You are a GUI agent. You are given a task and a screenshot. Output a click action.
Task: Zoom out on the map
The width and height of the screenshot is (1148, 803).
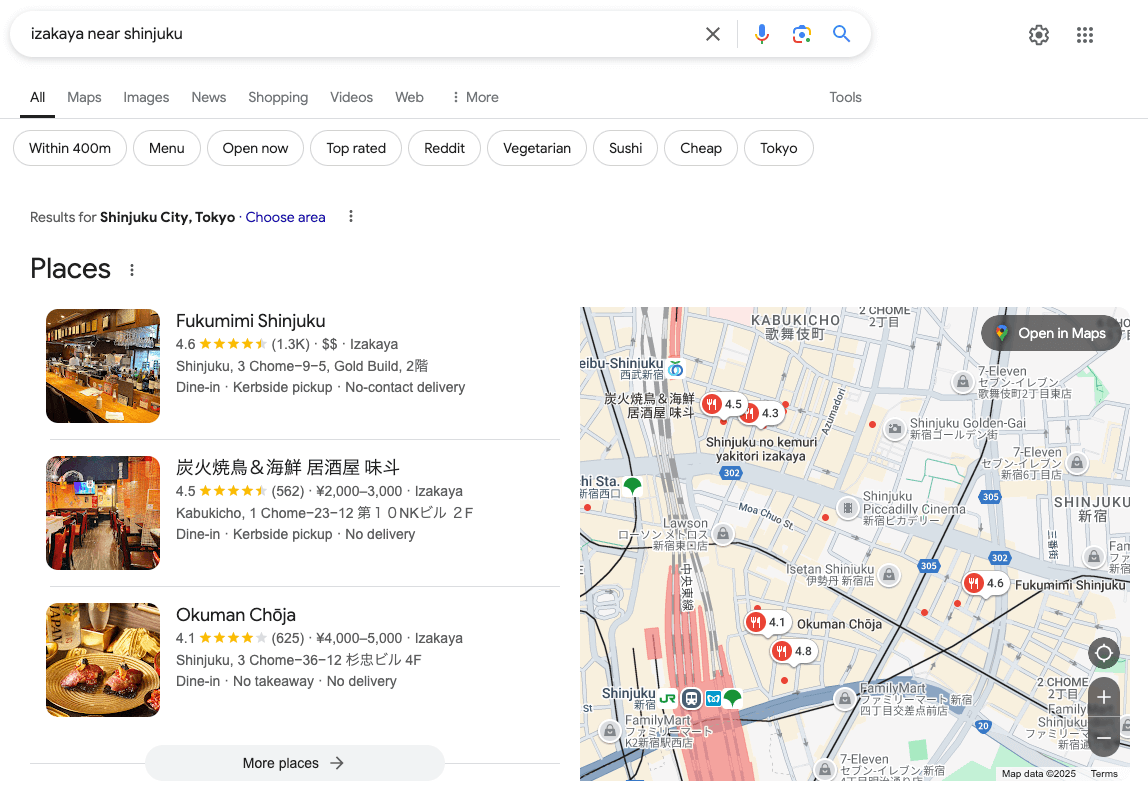point(1104,738)
